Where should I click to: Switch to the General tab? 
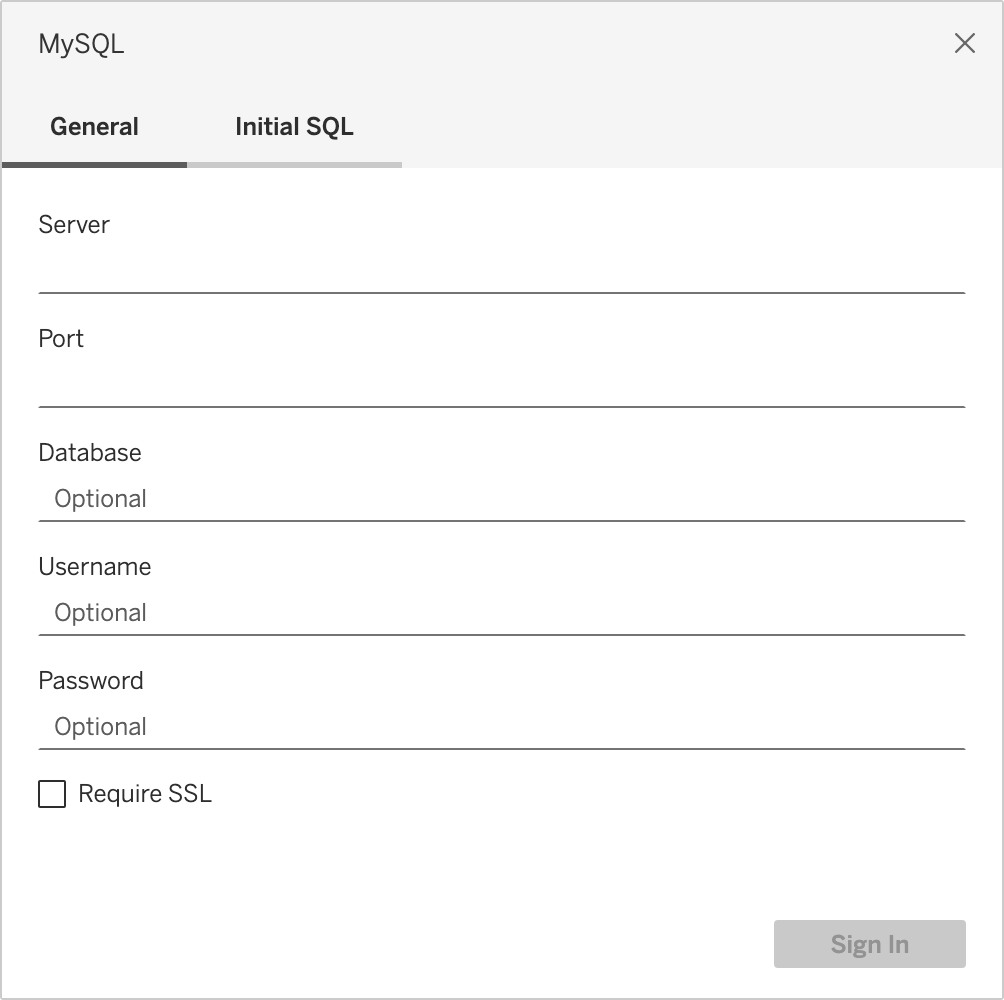click(95, 127)
